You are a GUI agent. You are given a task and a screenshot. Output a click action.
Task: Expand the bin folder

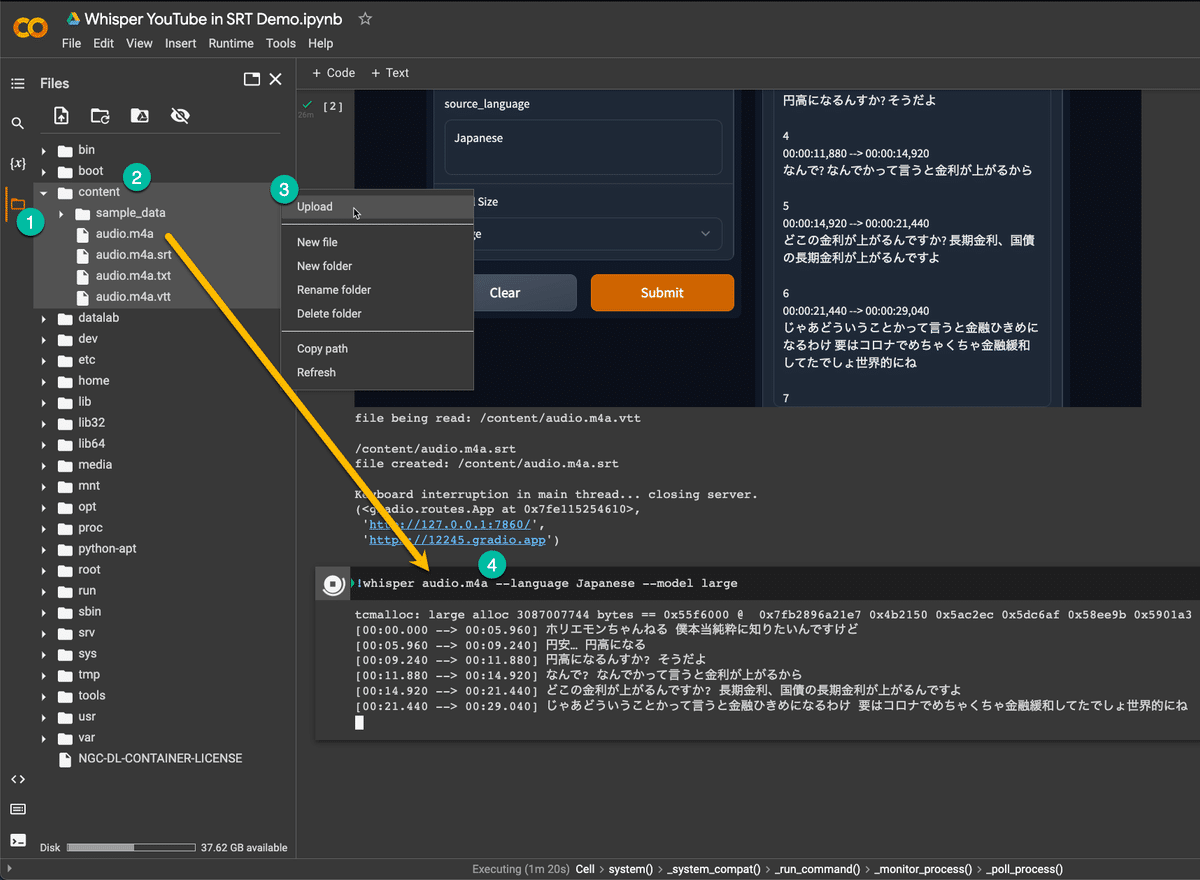44,151
